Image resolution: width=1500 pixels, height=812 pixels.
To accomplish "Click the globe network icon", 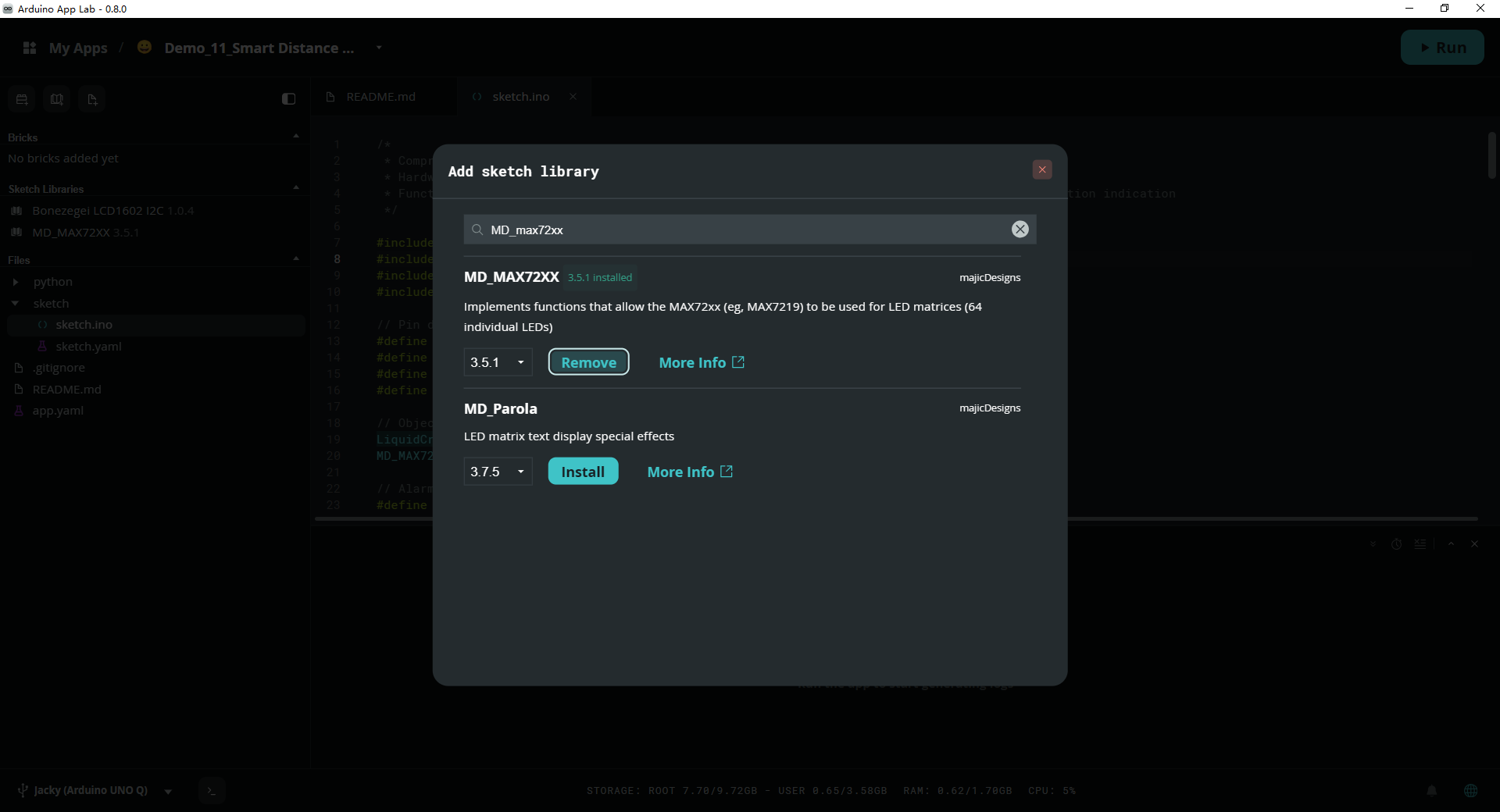I will (1470, 790).
